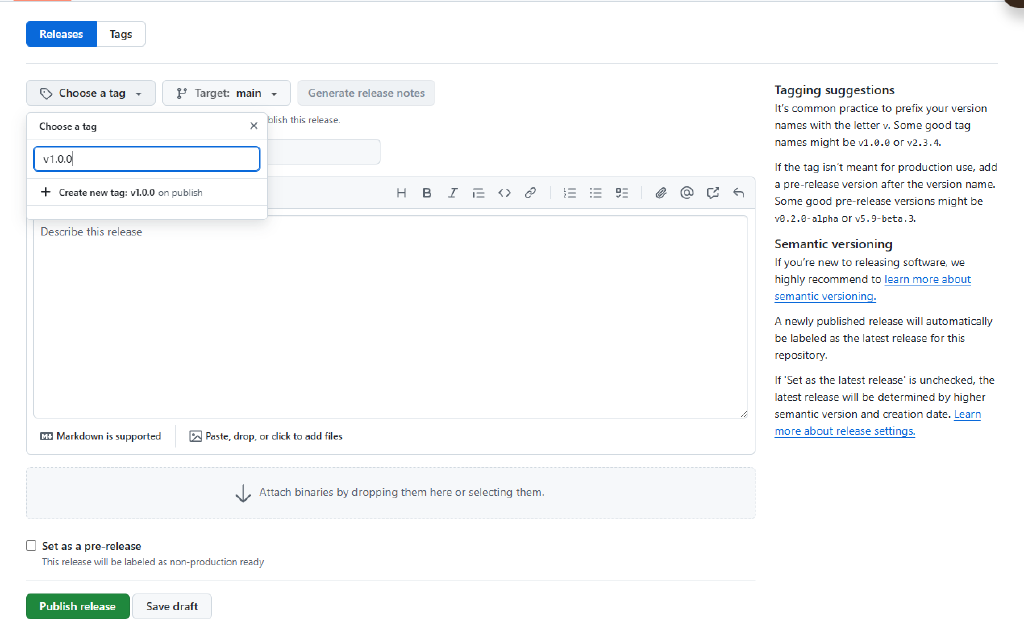The height and width of the screenshot is (637, 1024).
Task: Insert a quote using the toolbar icon
Action: (x=478, y=192)
